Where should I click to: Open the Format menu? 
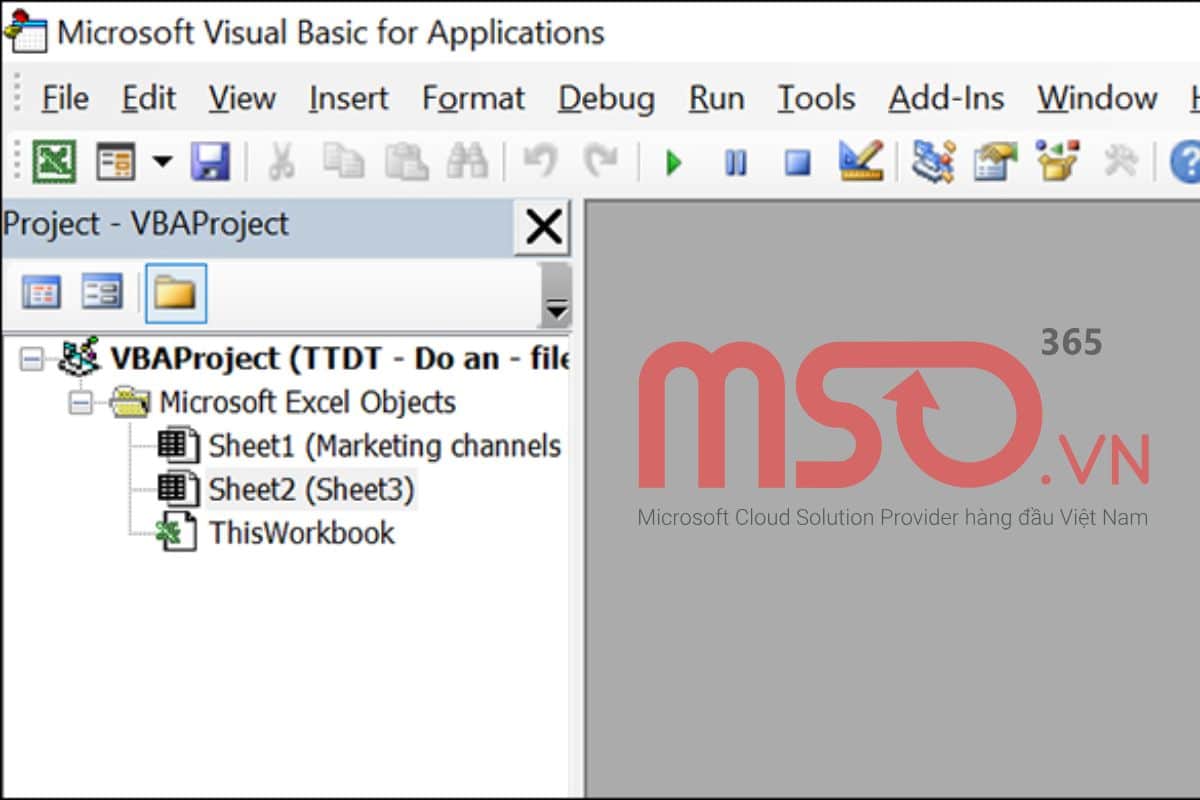coord(474,98)
